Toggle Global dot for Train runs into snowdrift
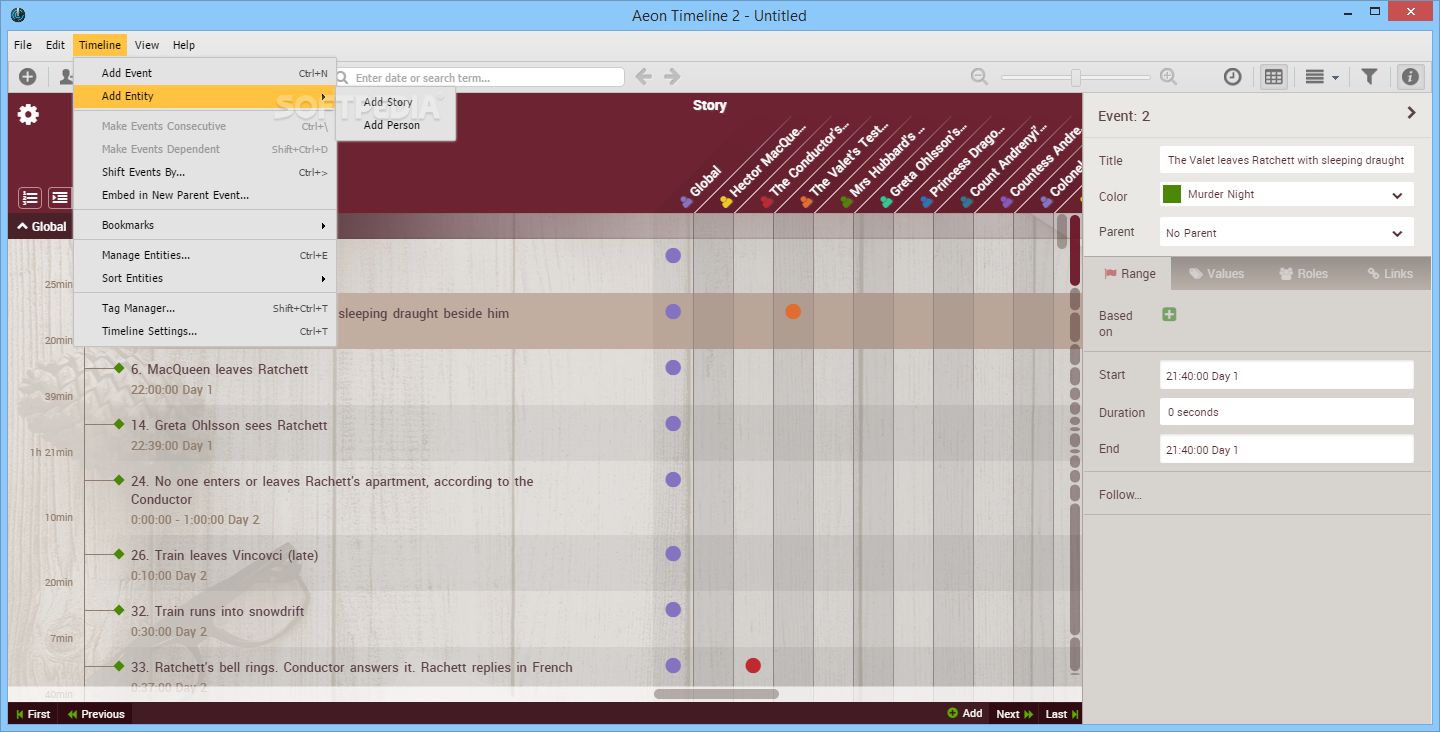The height and width of the screenshot is (732, 1440). tap(673, 609)
